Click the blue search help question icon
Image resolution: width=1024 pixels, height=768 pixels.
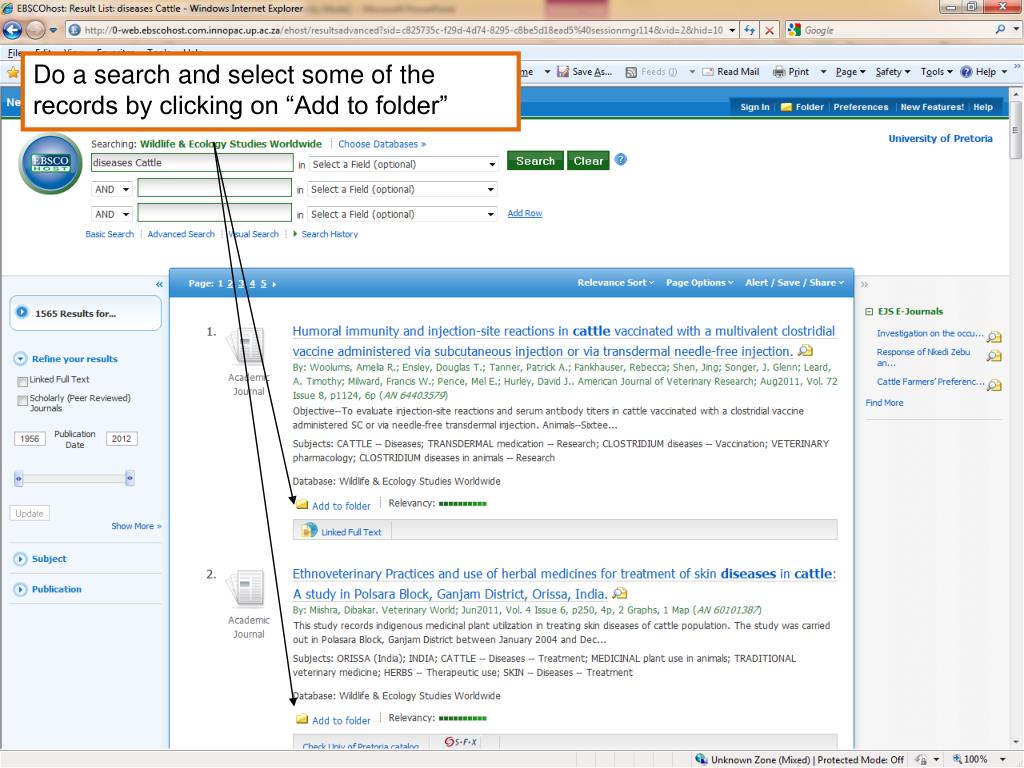[x=621, y=159]
